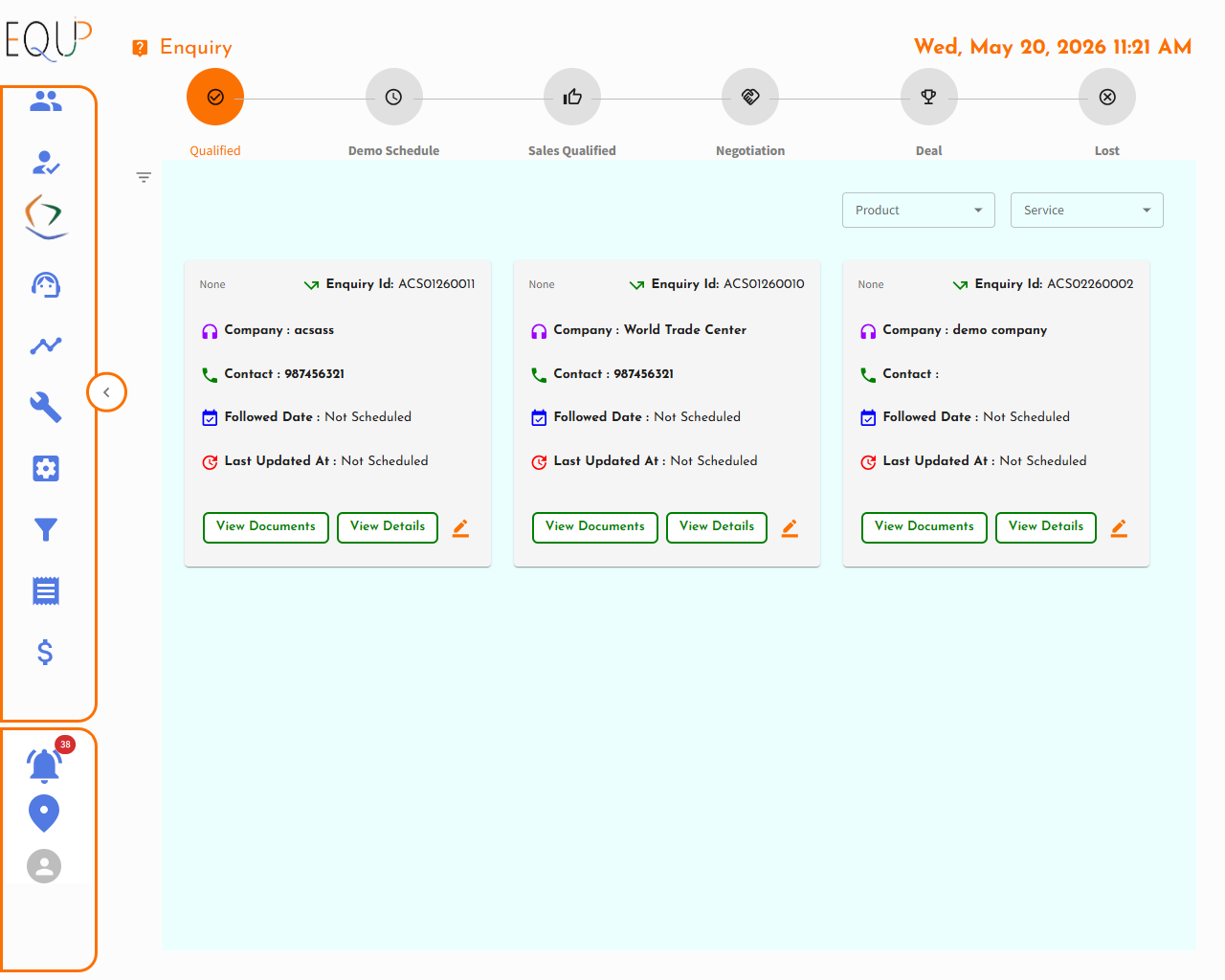Click the filter list icon above cards
Image resolution: width=1225 pixels, height=980 pixels.
pos(144,177)
